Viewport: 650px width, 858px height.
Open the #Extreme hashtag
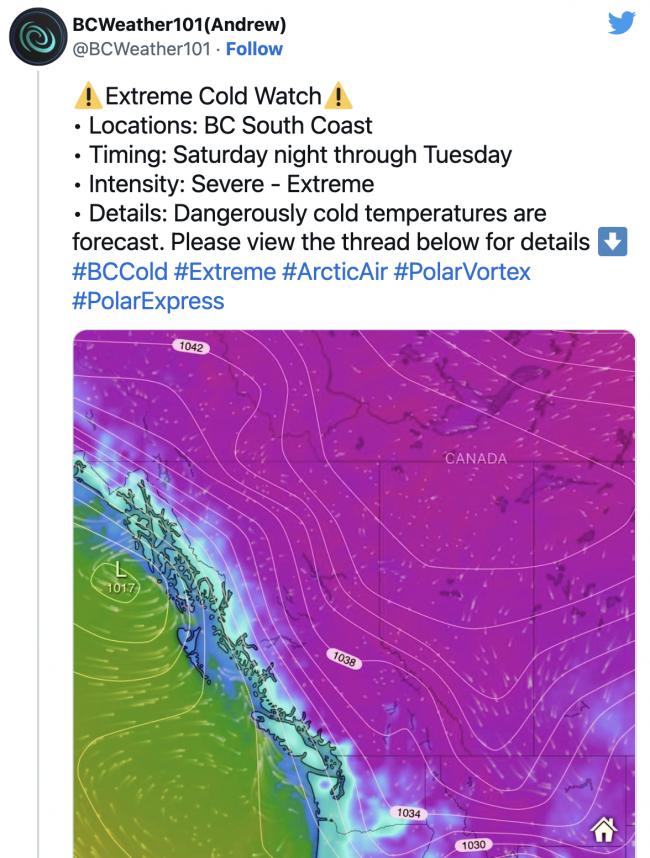(x=225, y=271)
